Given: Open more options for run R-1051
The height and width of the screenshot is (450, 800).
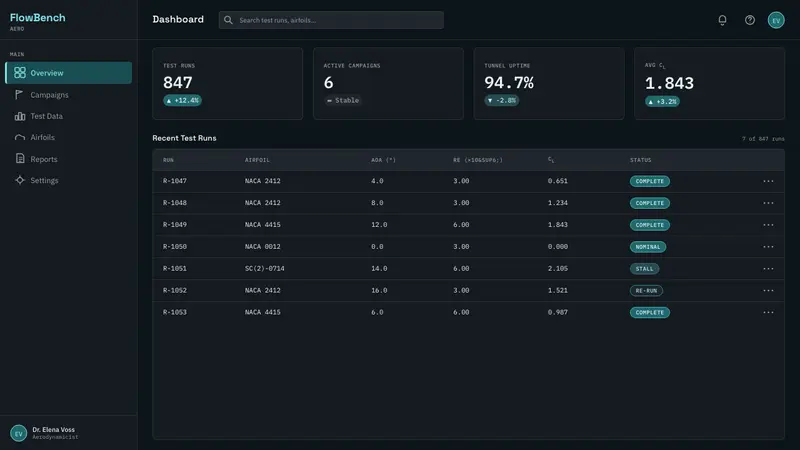Looking at the screenshot, I should click(768, 269).
